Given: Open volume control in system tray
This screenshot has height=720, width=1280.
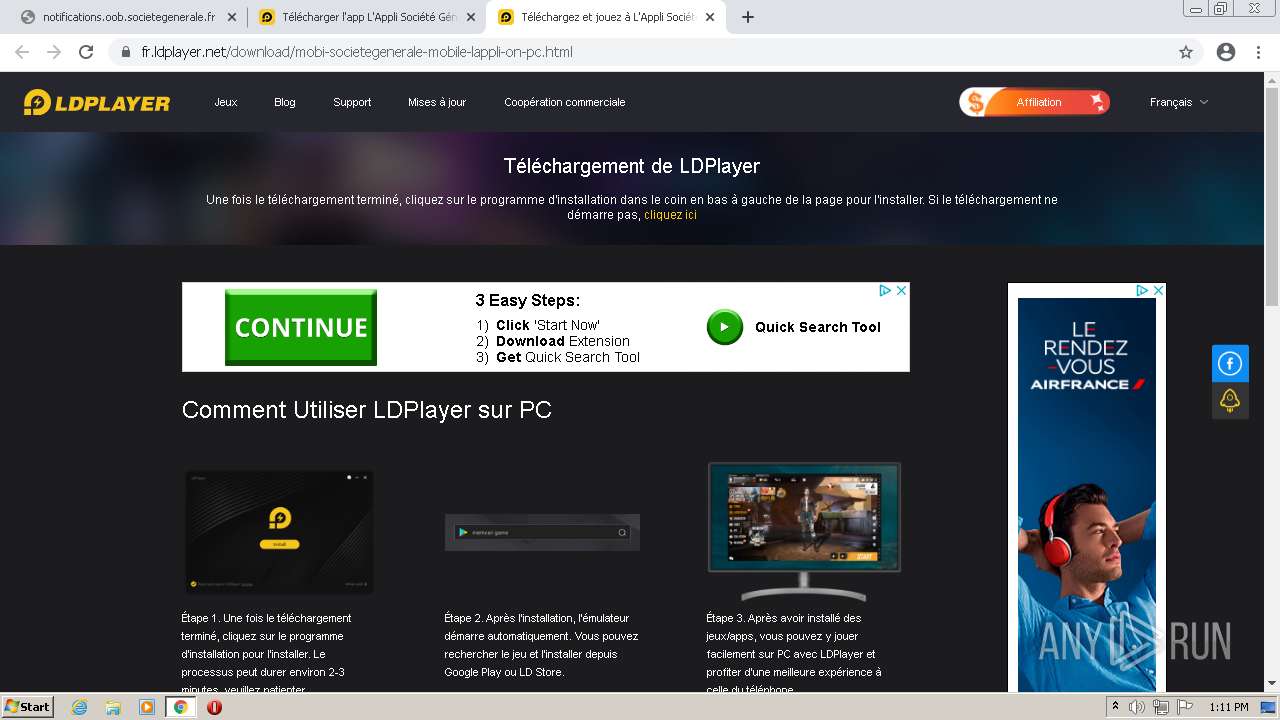Looking at the screenshot, I should [x=1137, y=707].
